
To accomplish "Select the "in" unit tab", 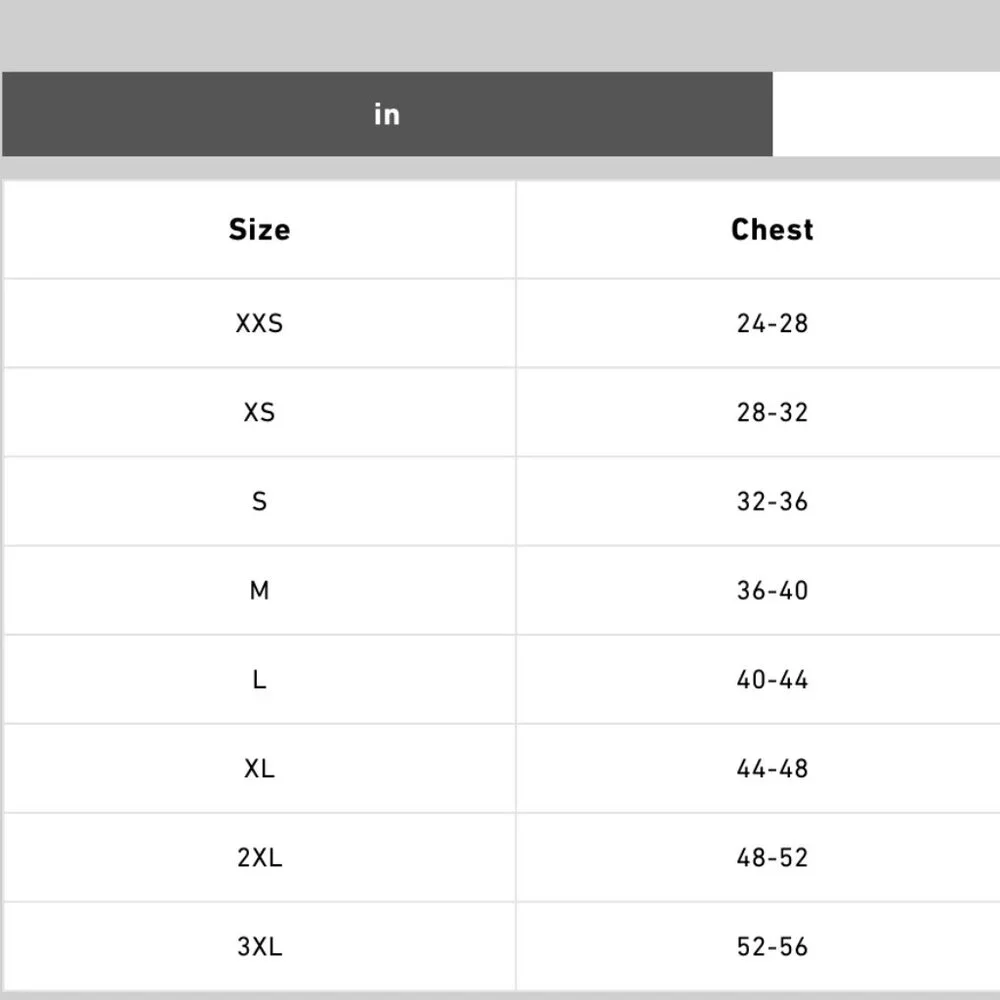I will click(387, 114).
